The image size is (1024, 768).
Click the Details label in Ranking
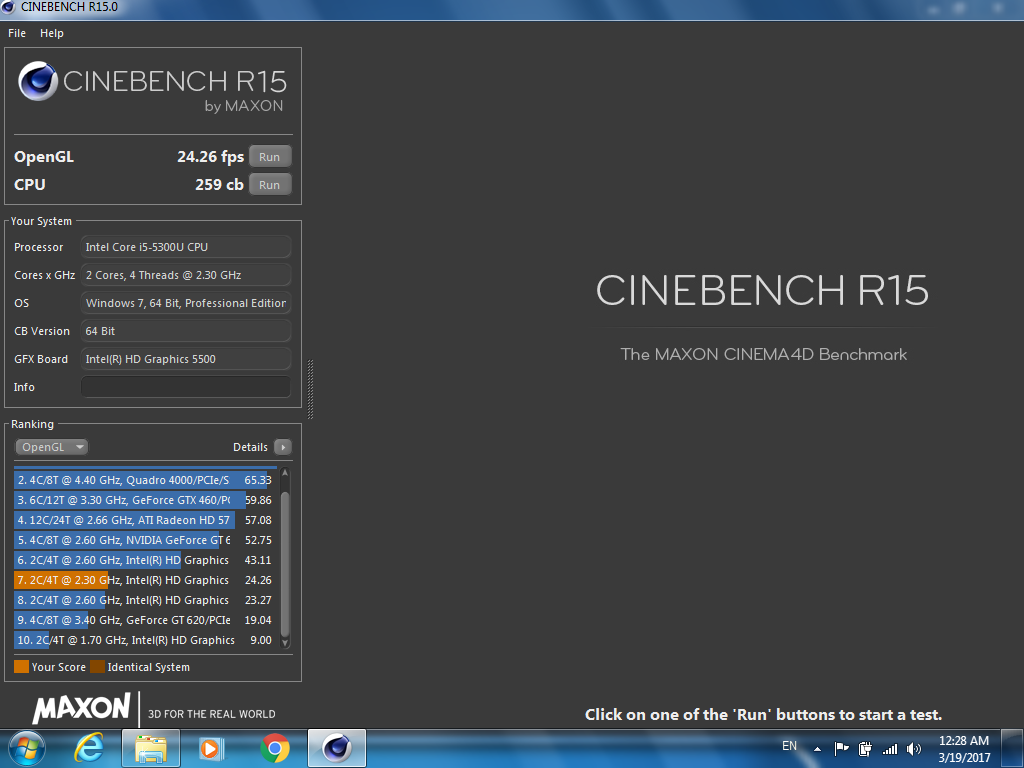[x=250, y=447]
